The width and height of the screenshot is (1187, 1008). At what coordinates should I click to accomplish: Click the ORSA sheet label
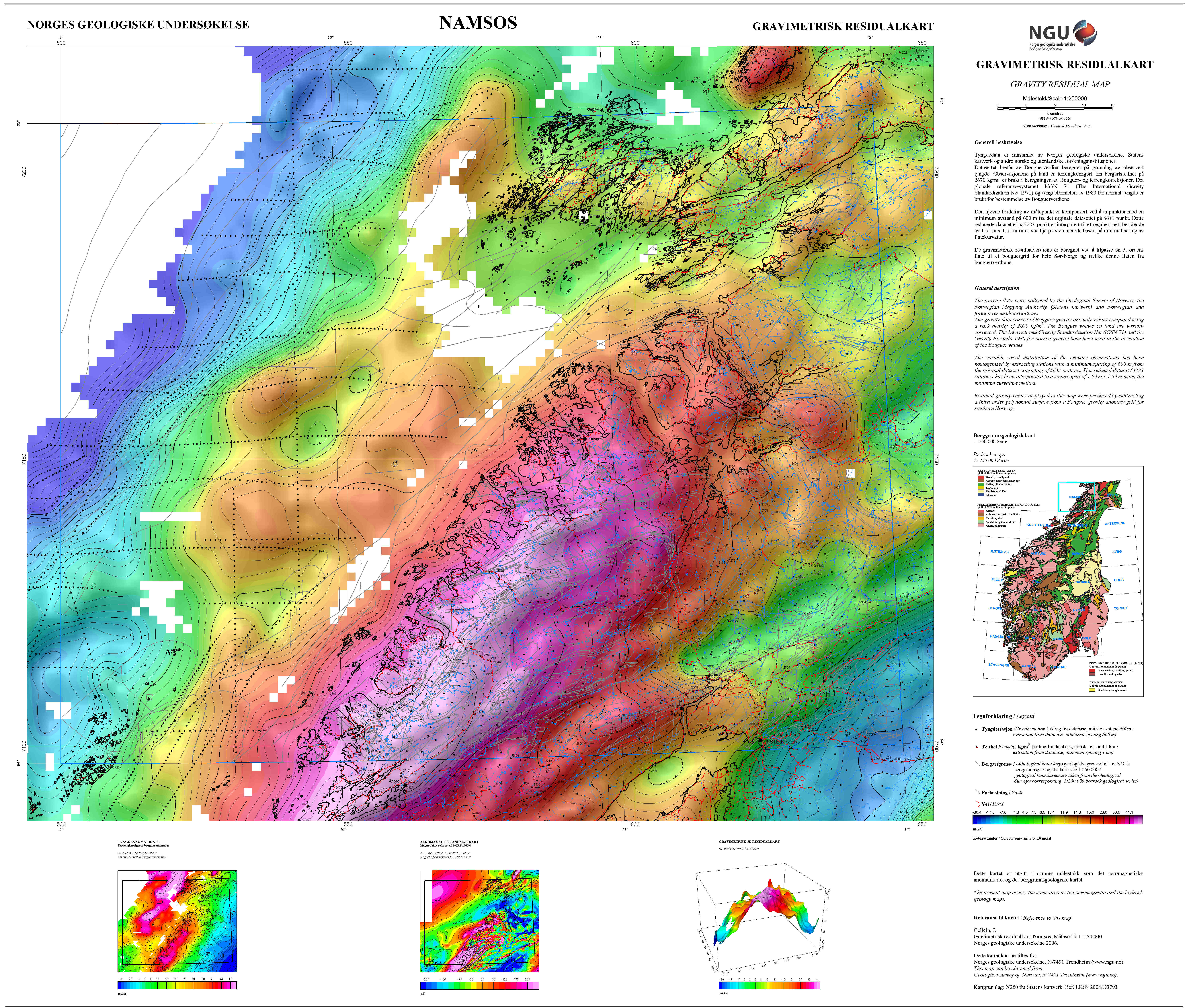1119,580
